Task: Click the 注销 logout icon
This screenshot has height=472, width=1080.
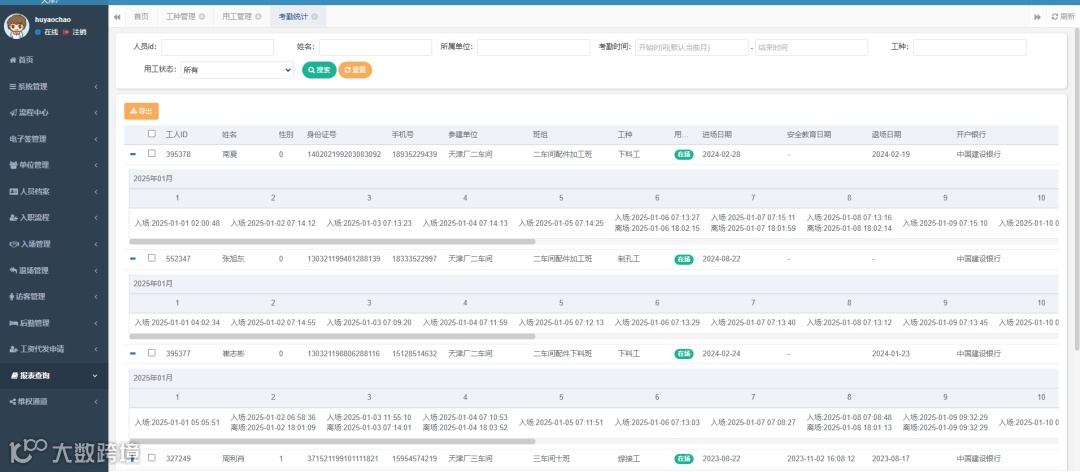Action: coord(66,32)
